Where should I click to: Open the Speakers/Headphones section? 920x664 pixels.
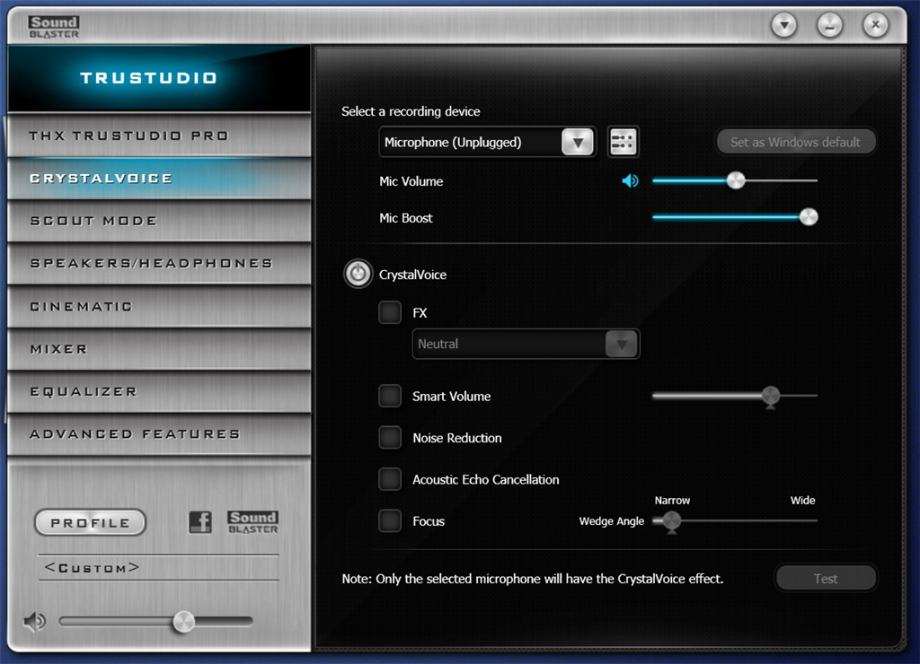tap(159, 263)
